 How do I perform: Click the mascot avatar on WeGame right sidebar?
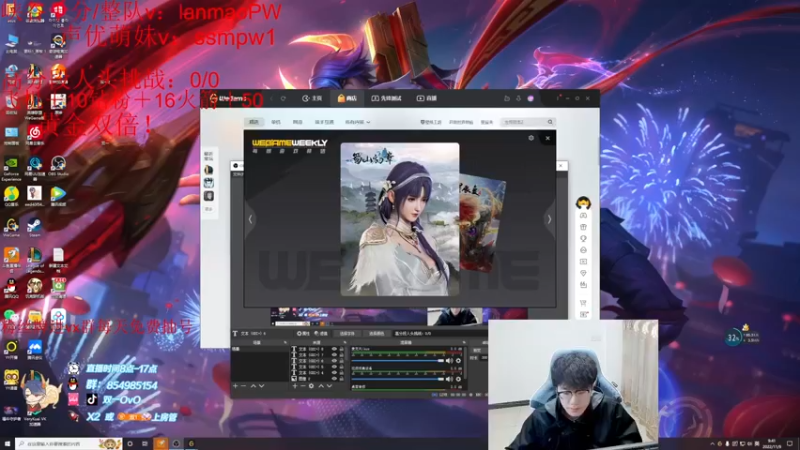click(583, 203)
